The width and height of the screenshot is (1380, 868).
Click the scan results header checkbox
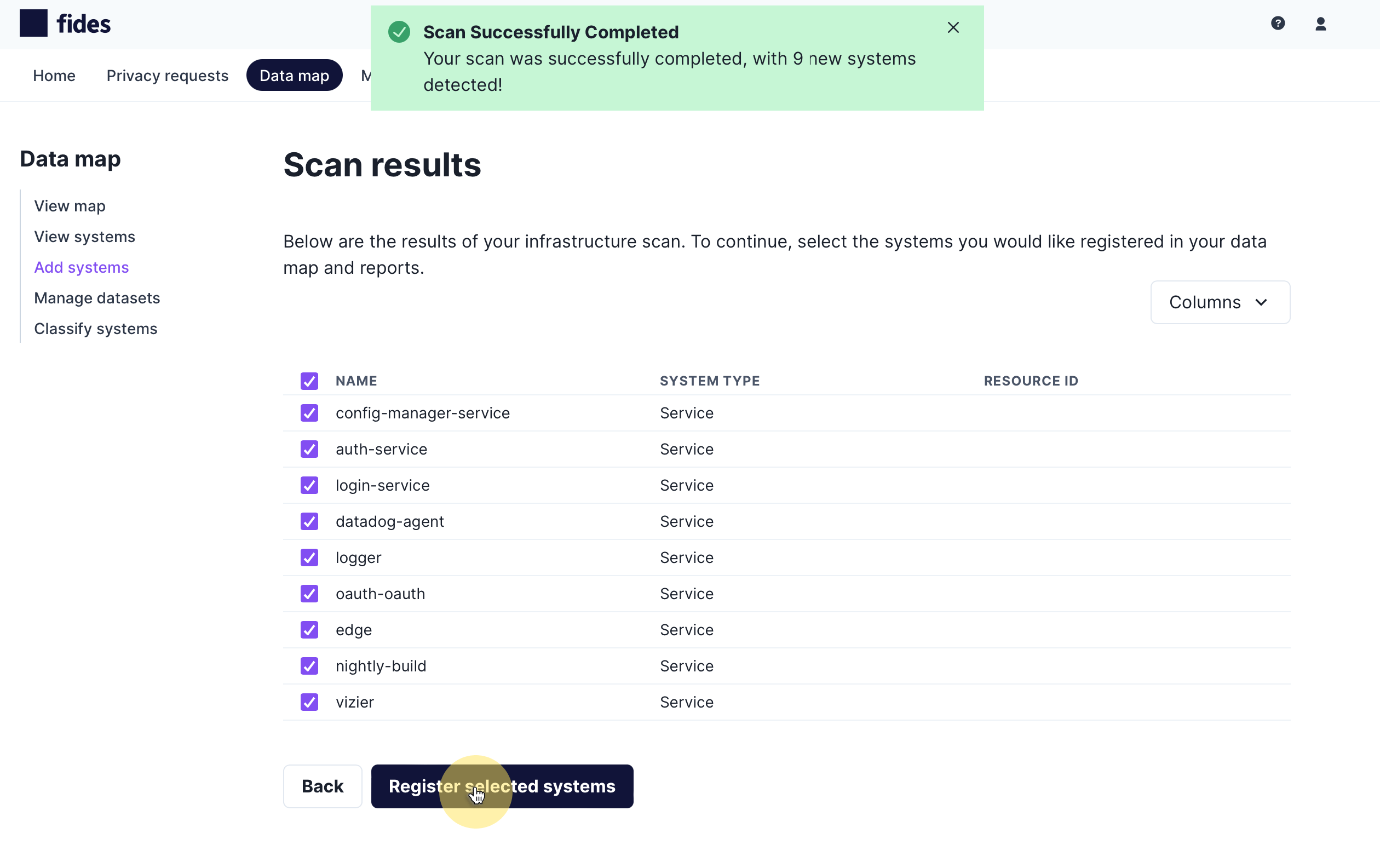(x=310, y=380)
